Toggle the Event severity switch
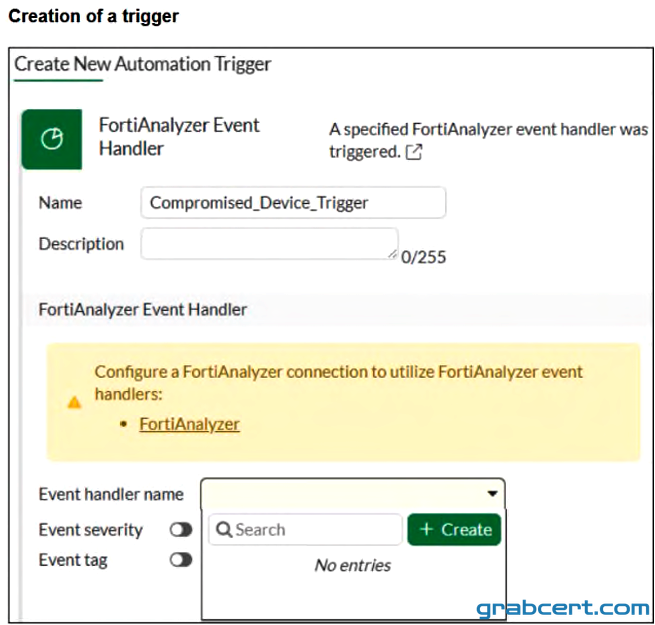 [181, 530]
